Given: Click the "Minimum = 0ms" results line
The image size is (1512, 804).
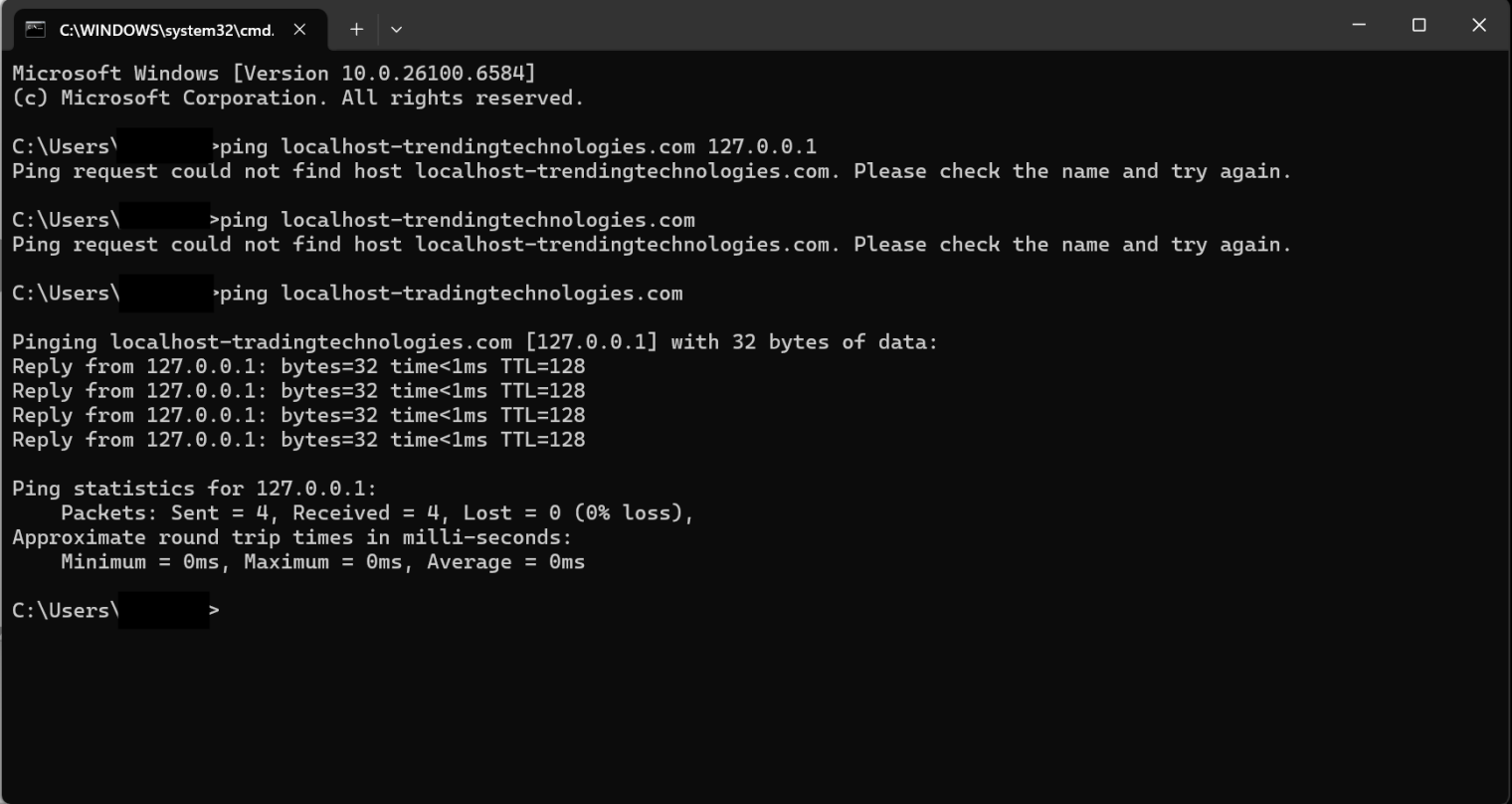Looking at the screenshot, I should click(x=322, y=562).
